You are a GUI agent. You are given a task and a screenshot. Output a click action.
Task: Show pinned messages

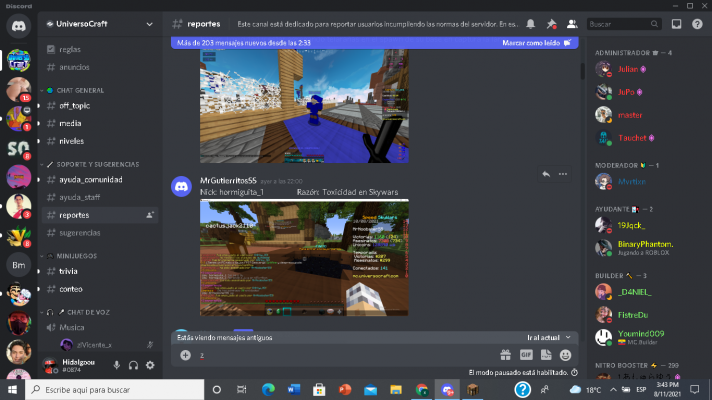pyautogui.click(x=551, y=23)
